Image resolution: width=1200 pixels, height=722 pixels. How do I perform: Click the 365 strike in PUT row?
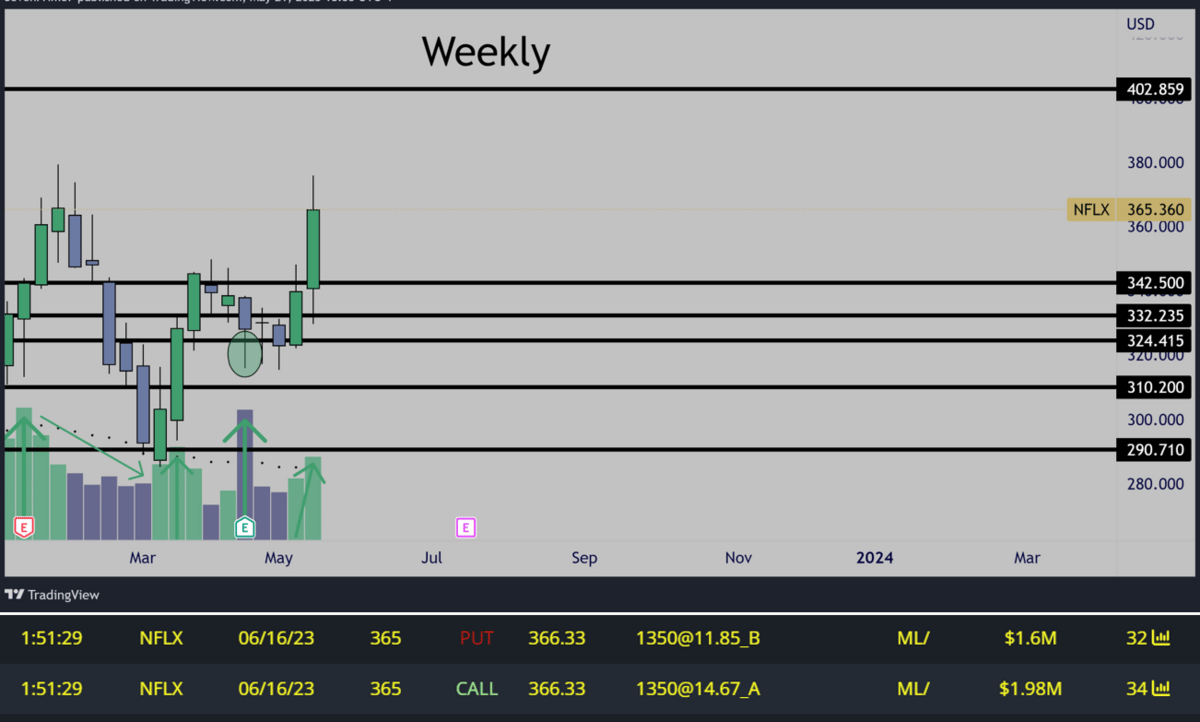pos(385,638)
